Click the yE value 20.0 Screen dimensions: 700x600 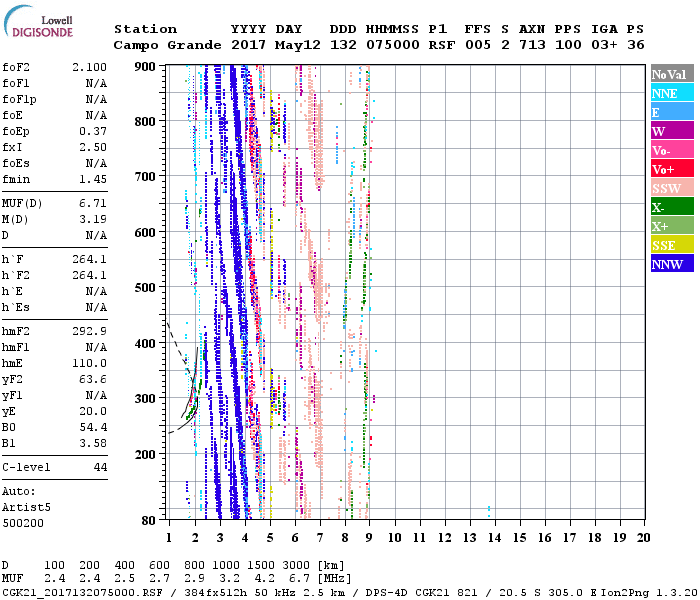pyautogui.click(x=93, y=411)
